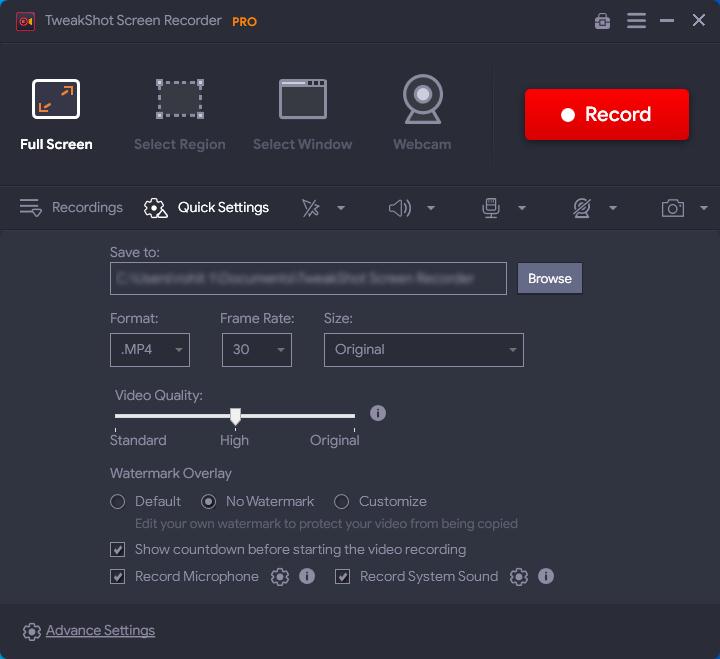Open the Record Microphone gear settings
The width and height of the screenshot is (720, 659).
pos(280,577)
